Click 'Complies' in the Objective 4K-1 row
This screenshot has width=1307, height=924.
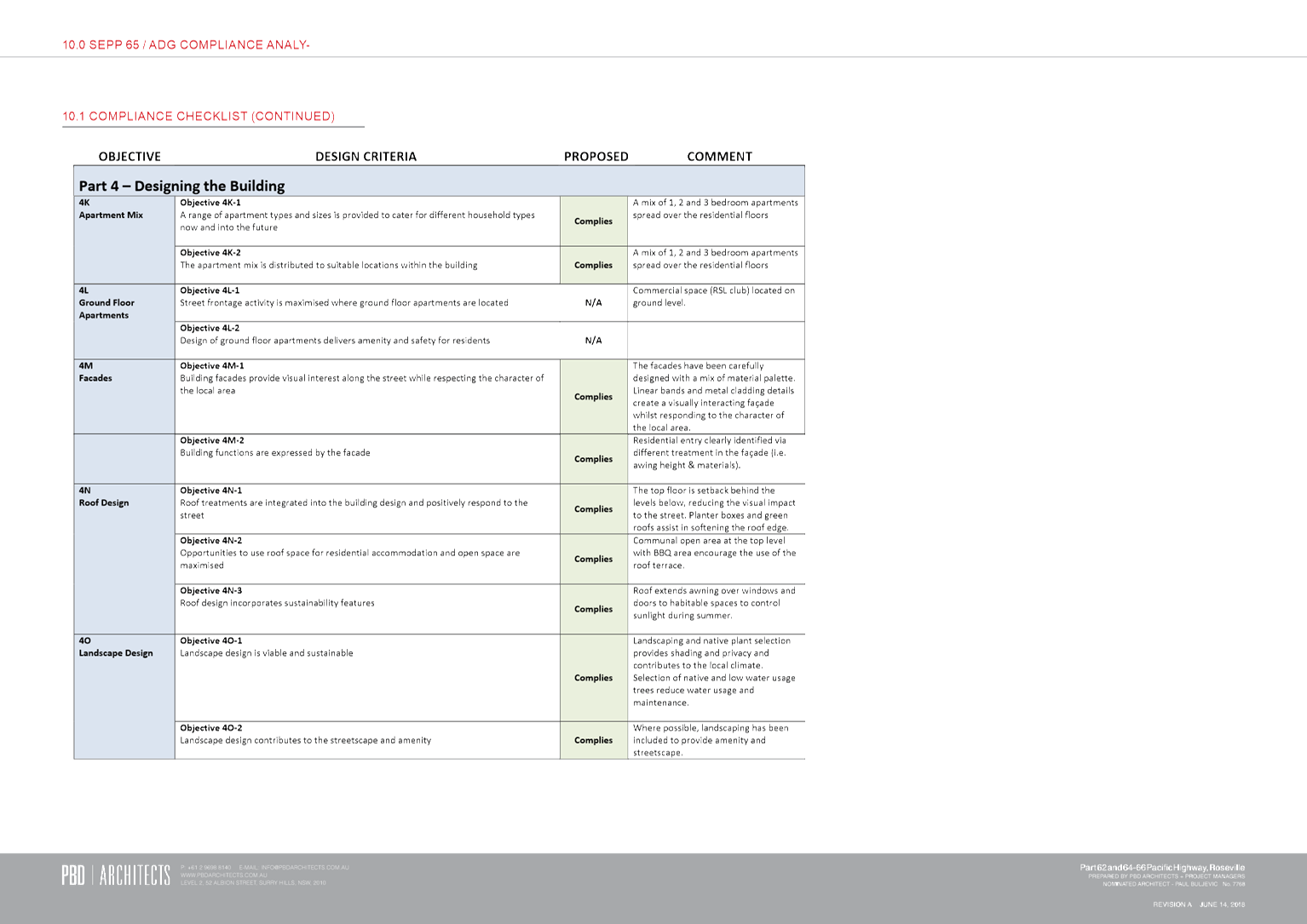tap(594, 221)
